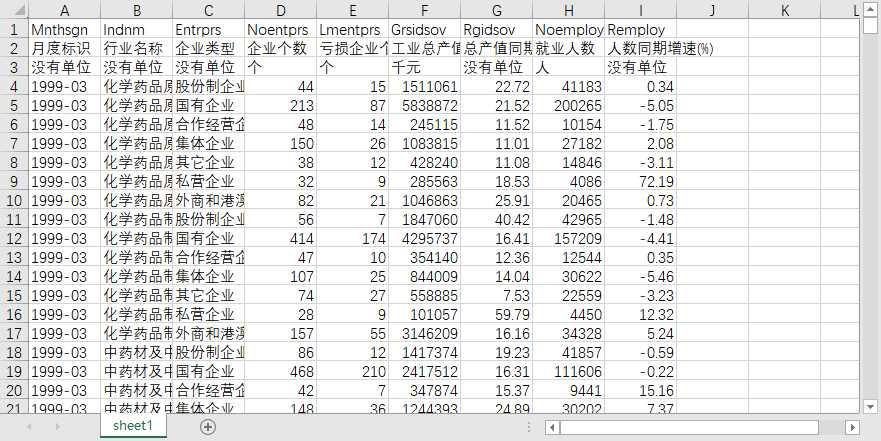The width and height of the screenshot is (881, 441).
Task: Switch to the sheet1 tab
Action: pos(133,426)
